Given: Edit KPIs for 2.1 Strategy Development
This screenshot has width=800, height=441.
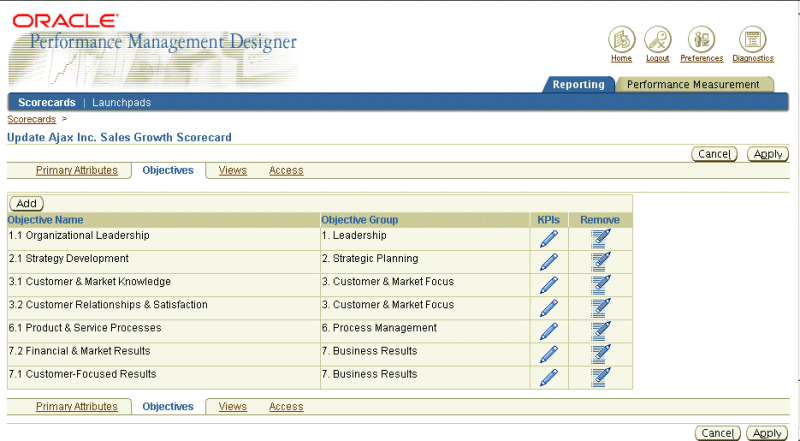Looking at the screenshot, I should click(548, 262).
